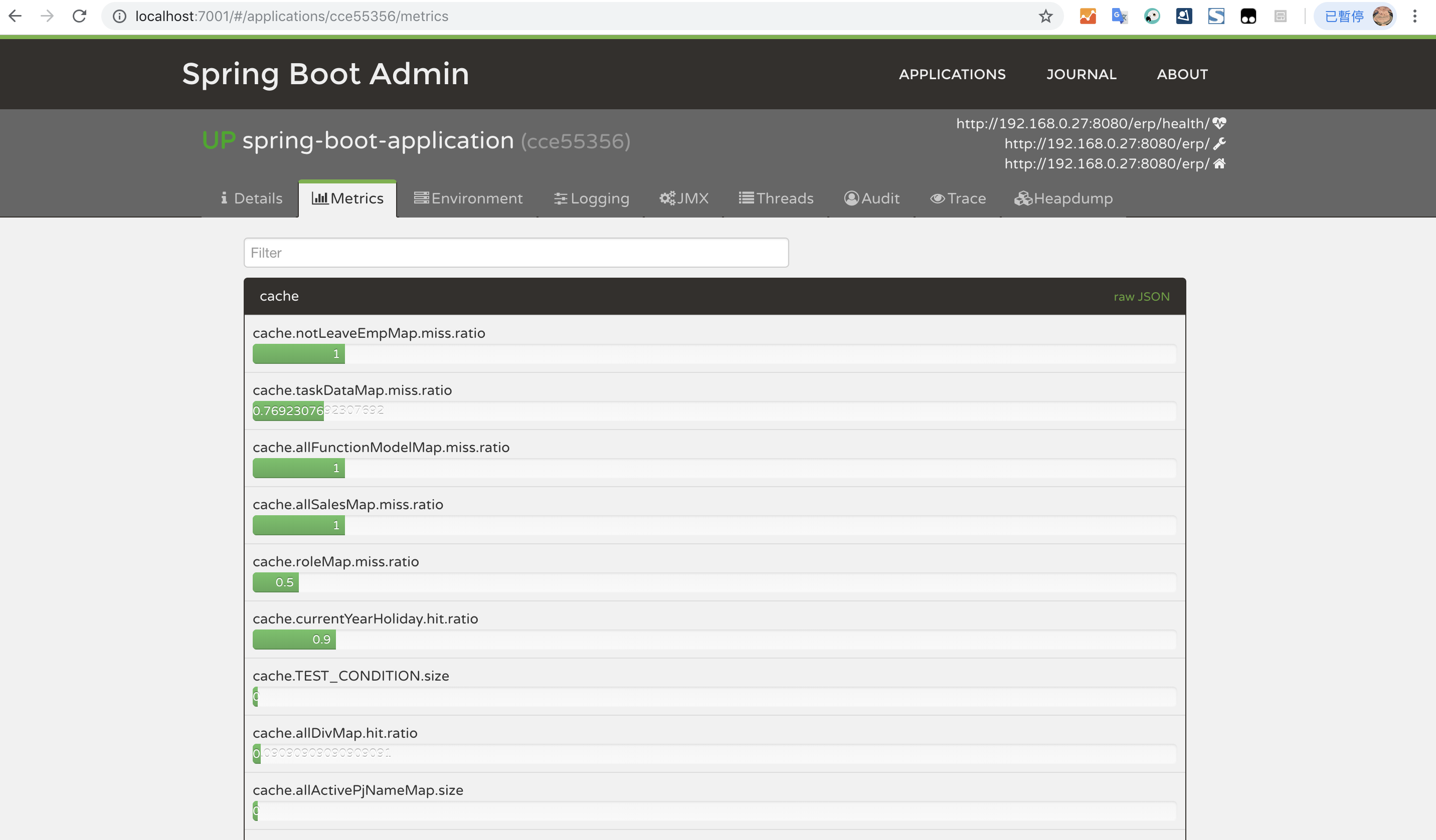The height and width of the screenshot is (840, 1436).
Task: Open the Logging tab
Action: point(592,198)
